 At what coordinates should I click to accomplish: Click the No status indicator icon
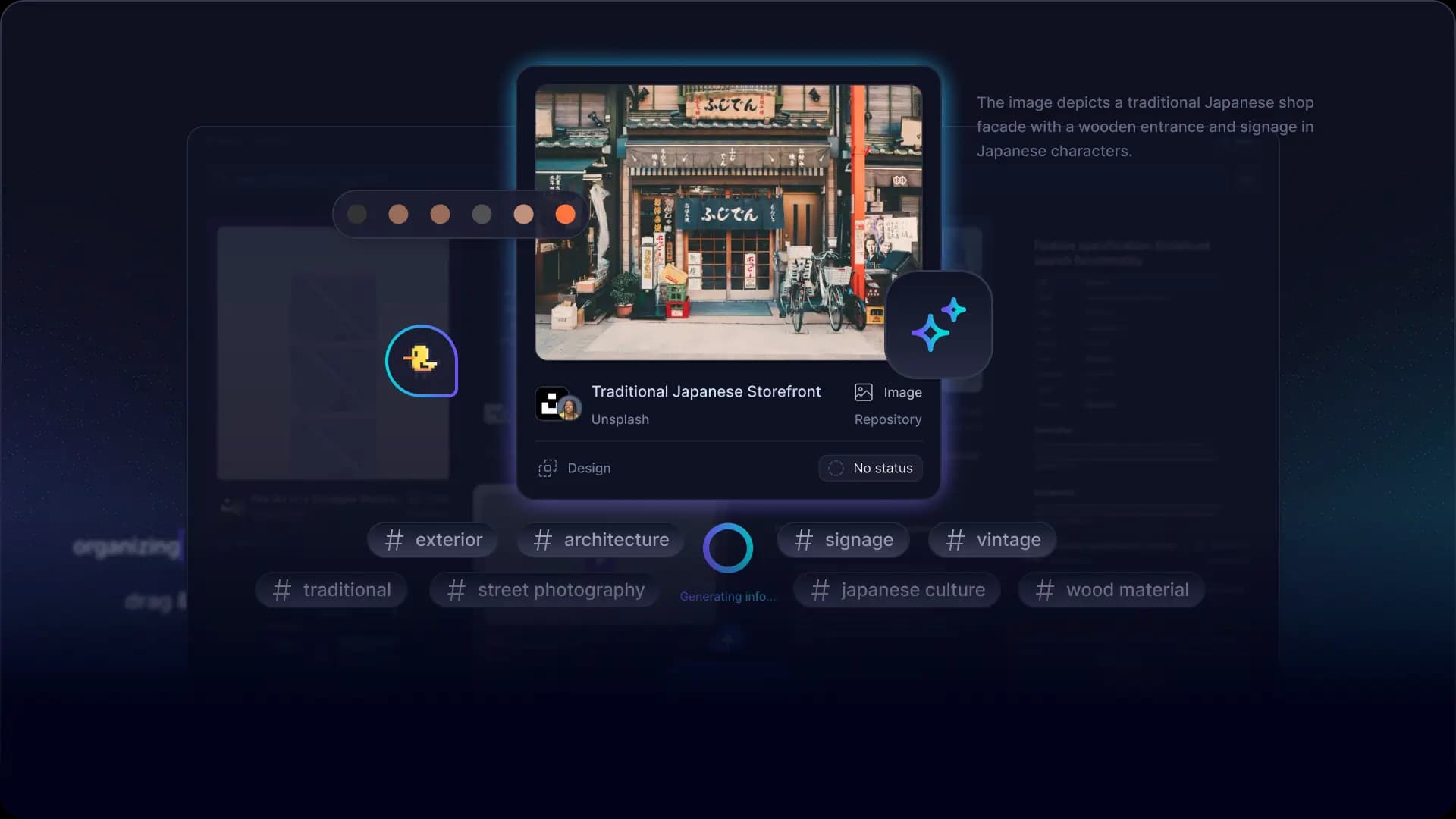tap(834, 468)
